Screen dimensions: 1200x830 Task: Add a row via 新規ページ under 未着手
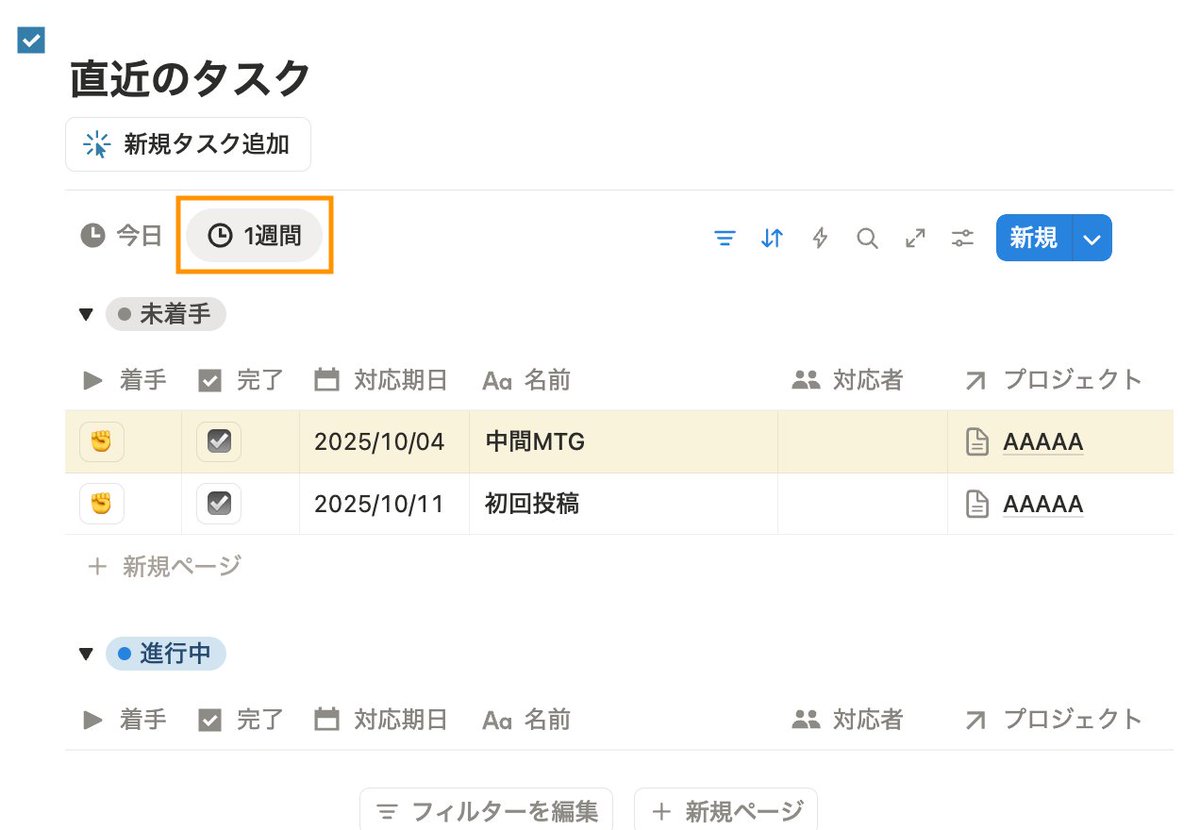pos(162,567)
